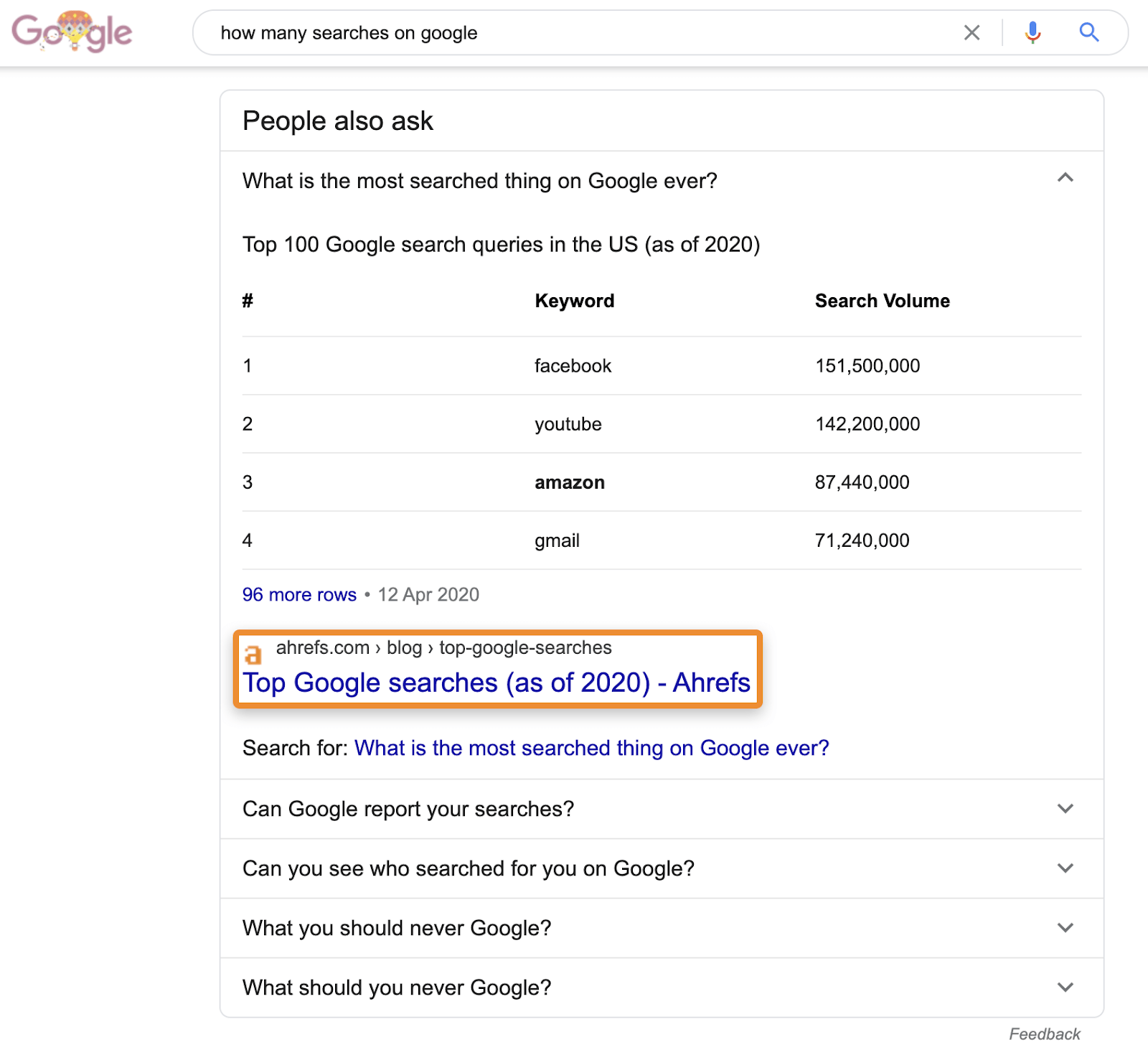Expand "Can you see who searched for you on Google?"
The image size is (1148, 1060).
coord(1065,868)
